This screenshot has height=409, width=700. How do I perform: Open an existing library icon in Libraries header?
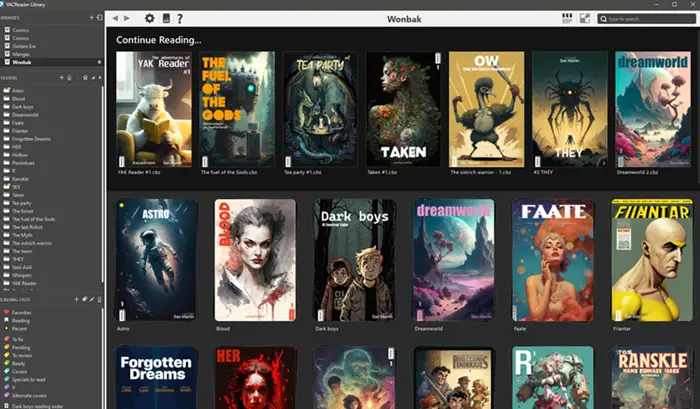coord(99,17)
